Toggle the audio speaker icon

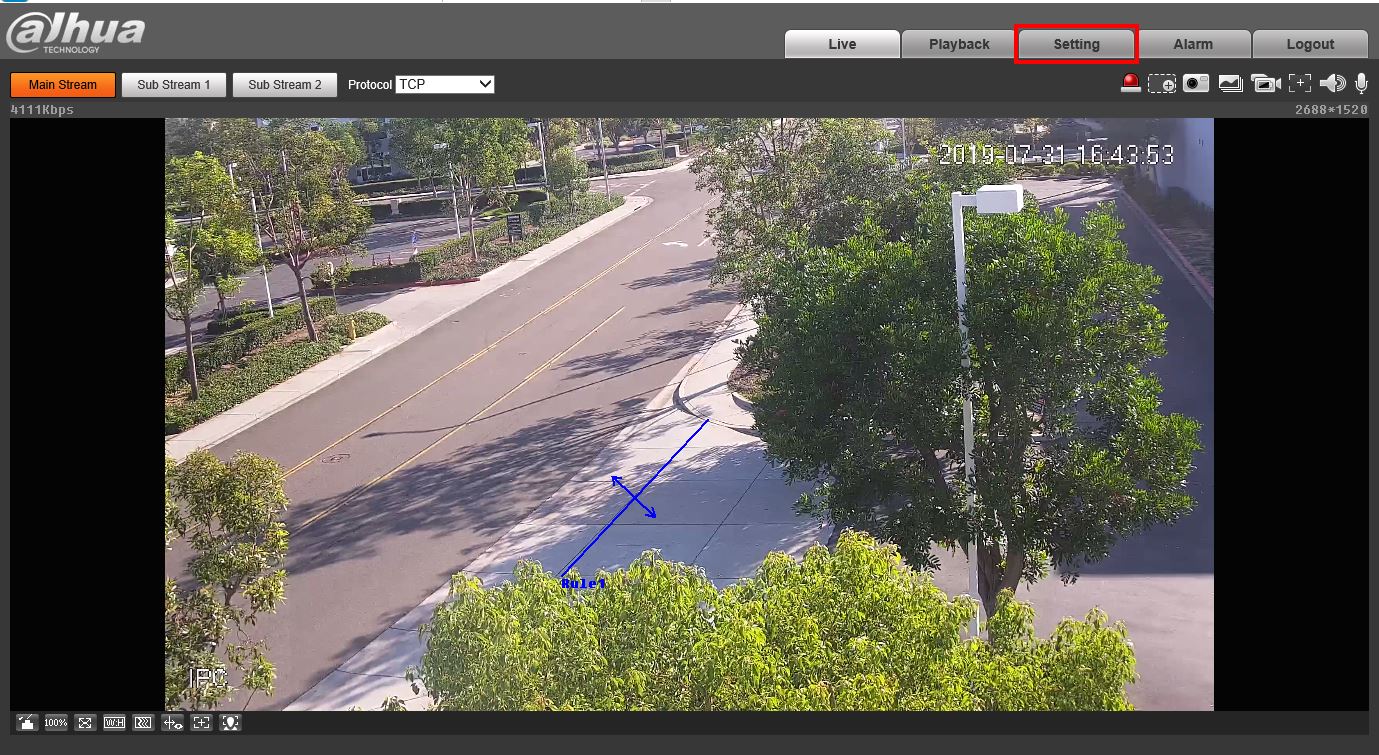point(1332,84)
